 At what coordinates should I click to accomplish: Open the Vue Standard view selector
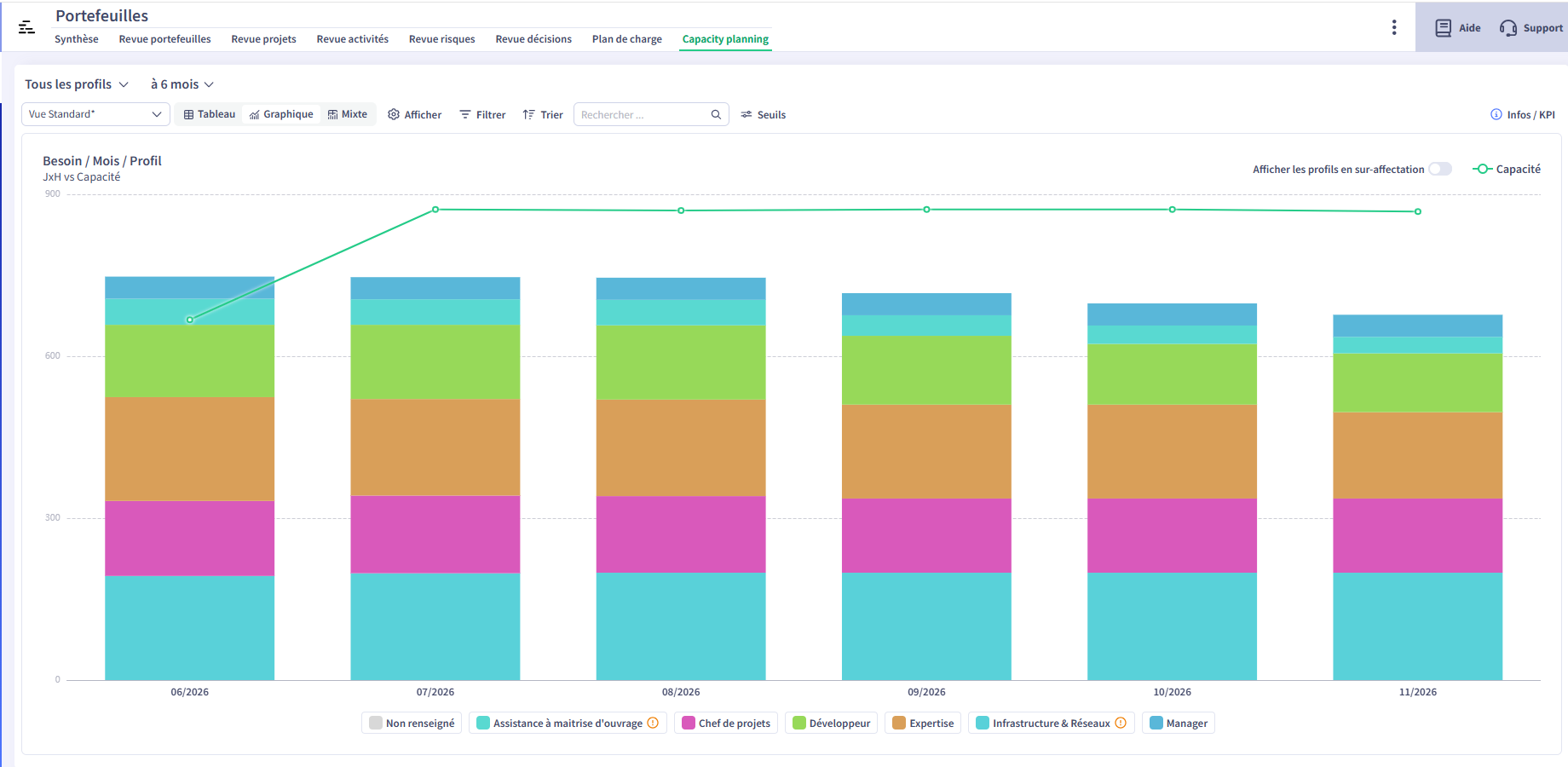95,114
